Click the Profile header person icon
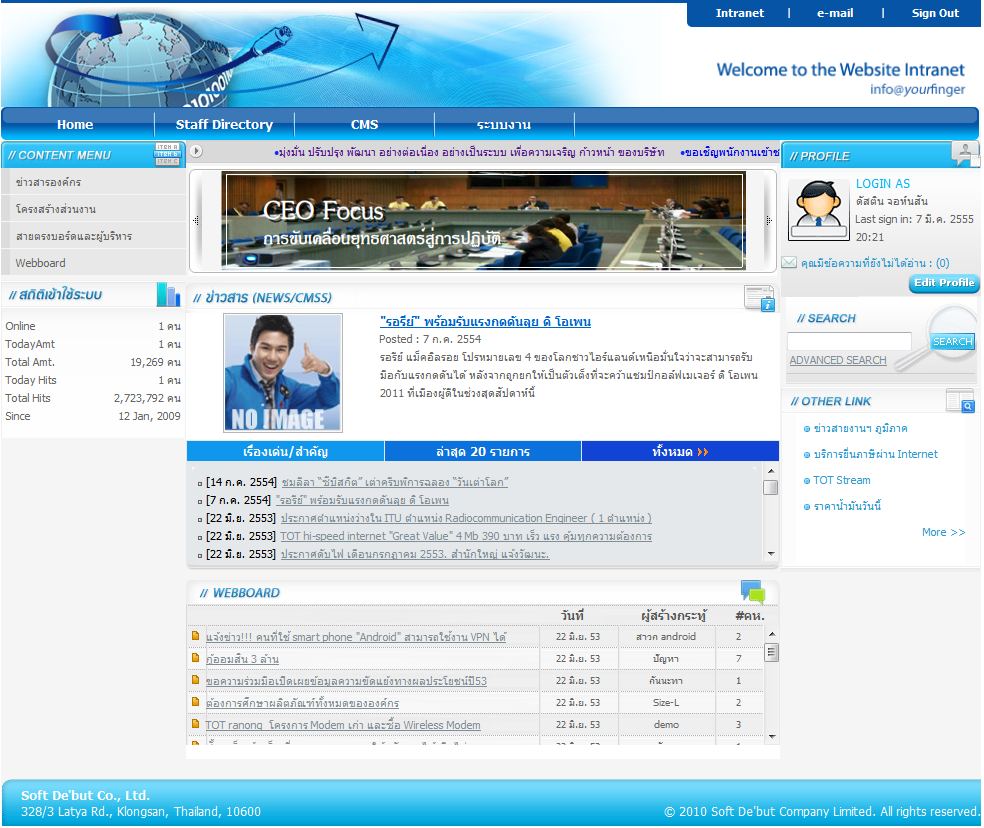The height and width of the screenshot is (828, 984). click(x=965, y=153)
